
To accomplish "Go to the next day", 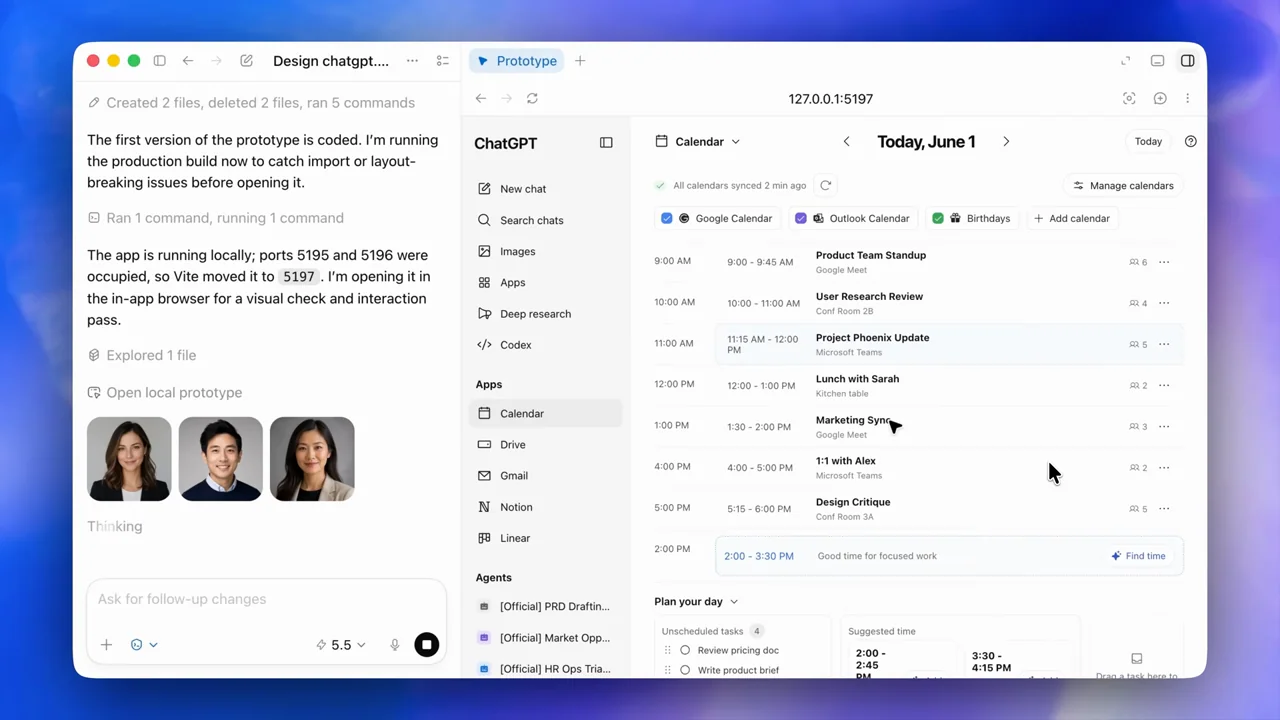I will [1006, 141].
